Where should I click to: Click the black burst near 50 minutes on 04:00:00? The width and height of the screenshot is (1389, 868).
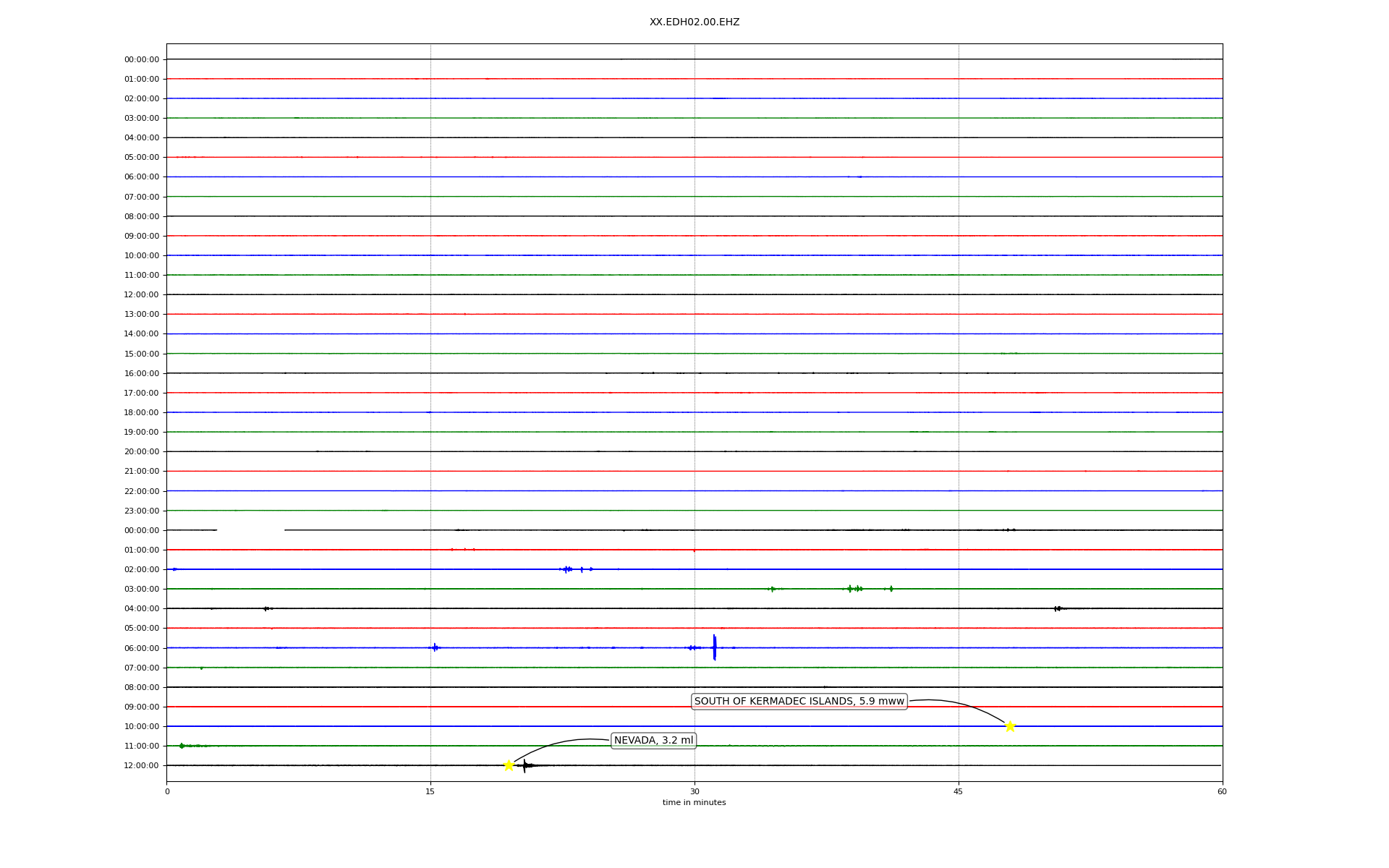pyautogui.click(x=1058, y=608)
